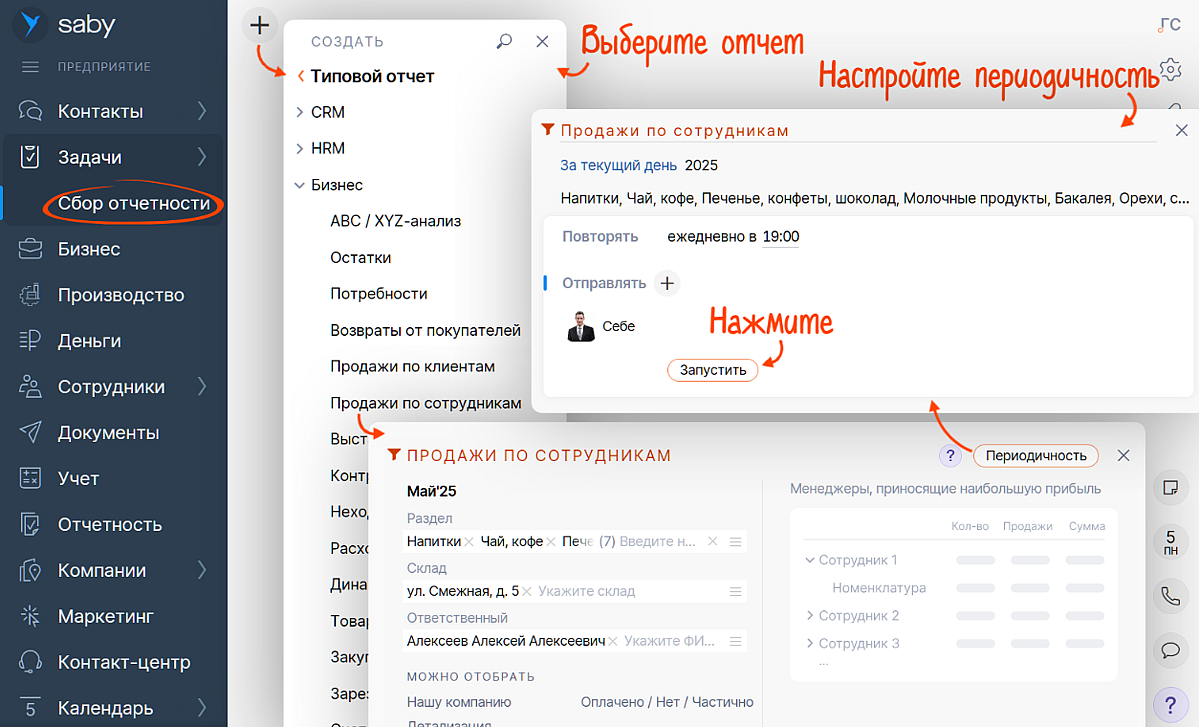Collapse the Бизнес report group
This screenshot has height=727, width=1199.
(299, 185)
